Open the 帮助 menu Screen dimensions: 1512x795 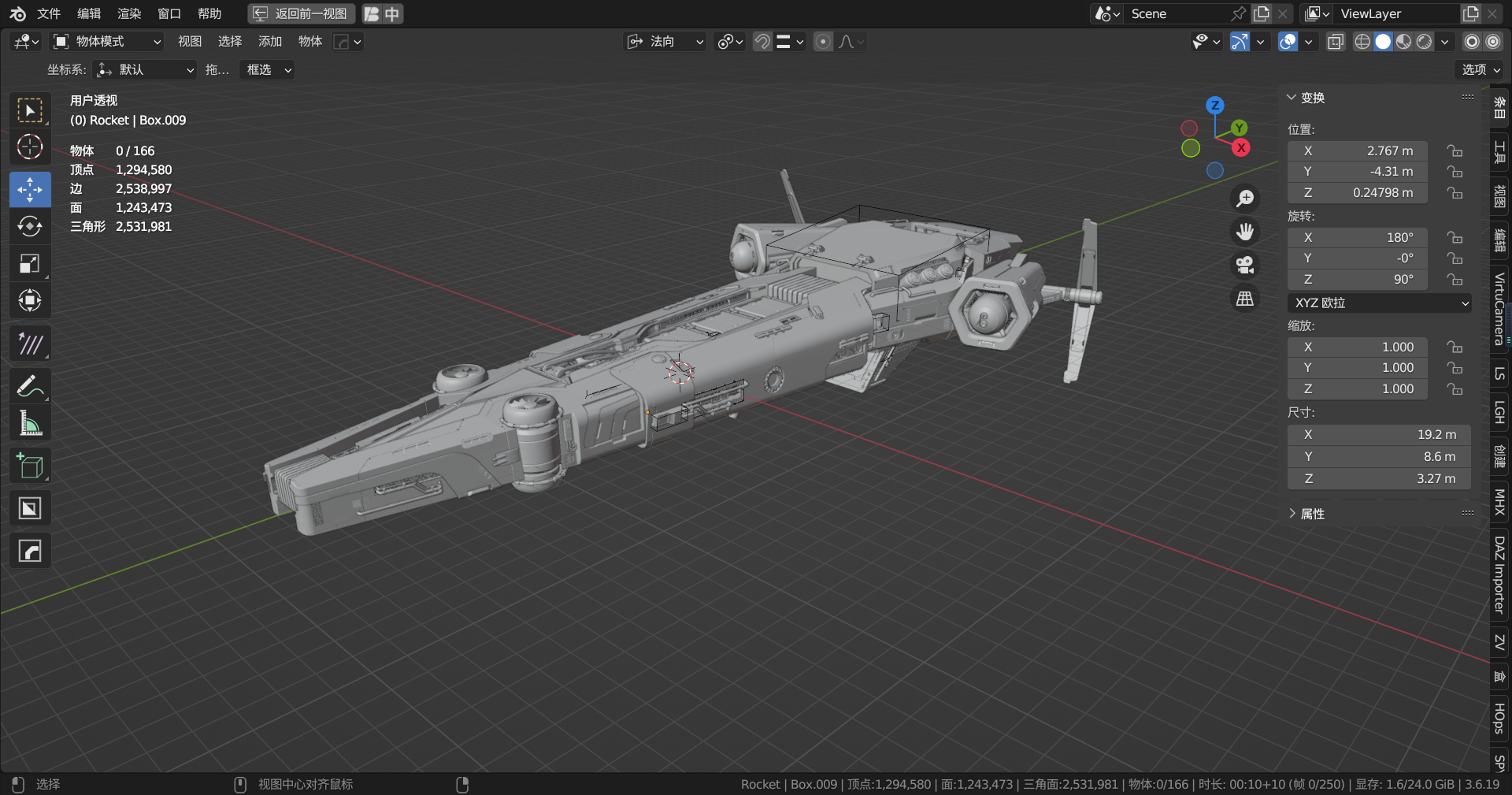[x=209, y=13]
